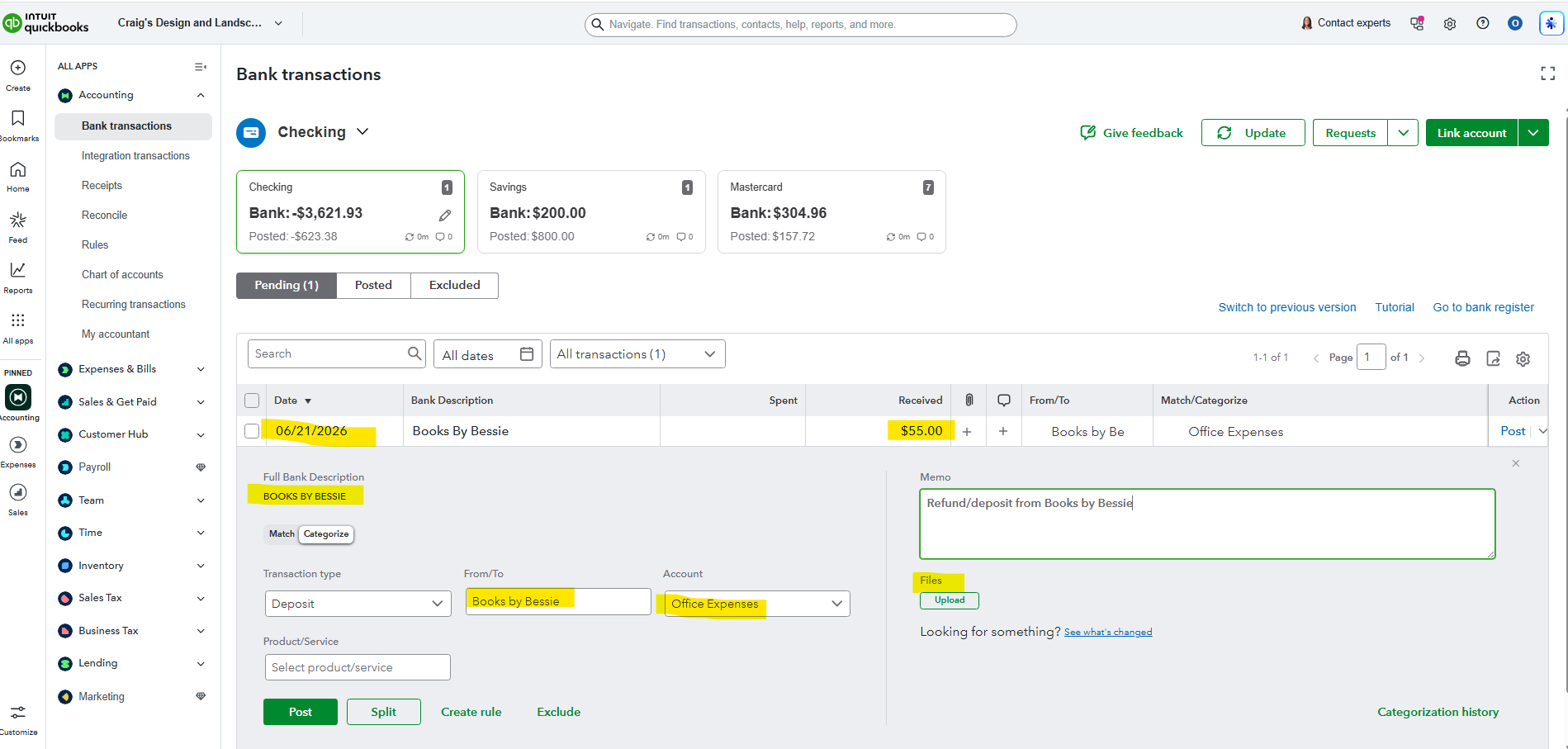Open Categorization history link

coord(1438,712)
